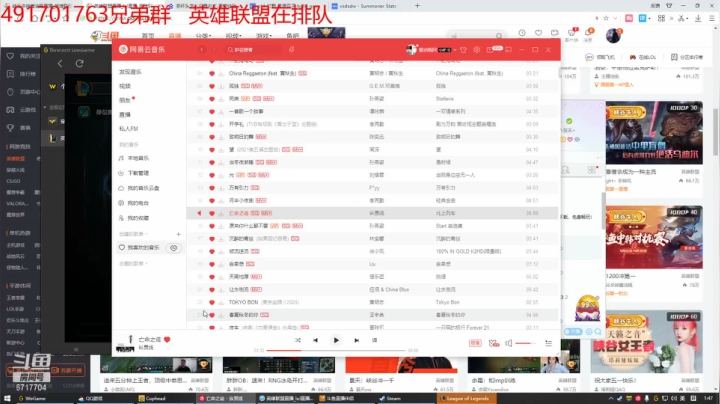
Task: Expand system tray hidden icons chevron
Action: tap(611, 398)
